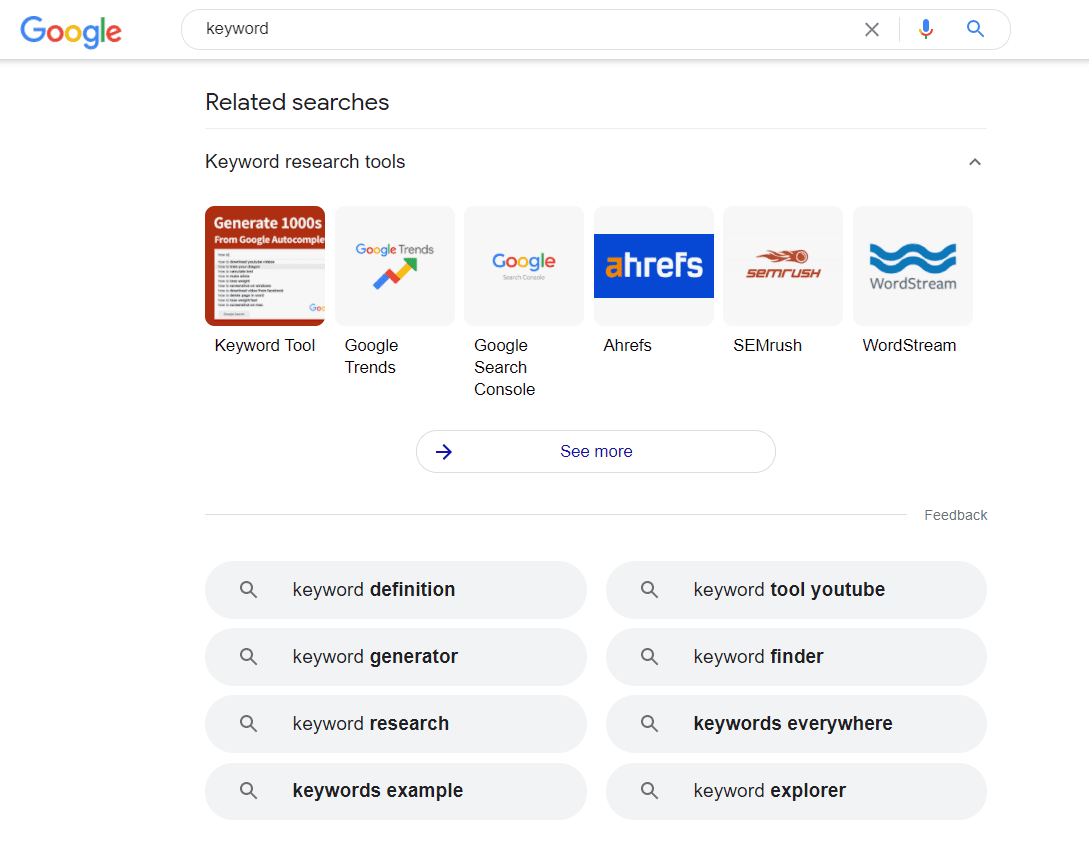
Task: Click magnifier icon beside 'keywords example'
Action: (x=248, y=790)
